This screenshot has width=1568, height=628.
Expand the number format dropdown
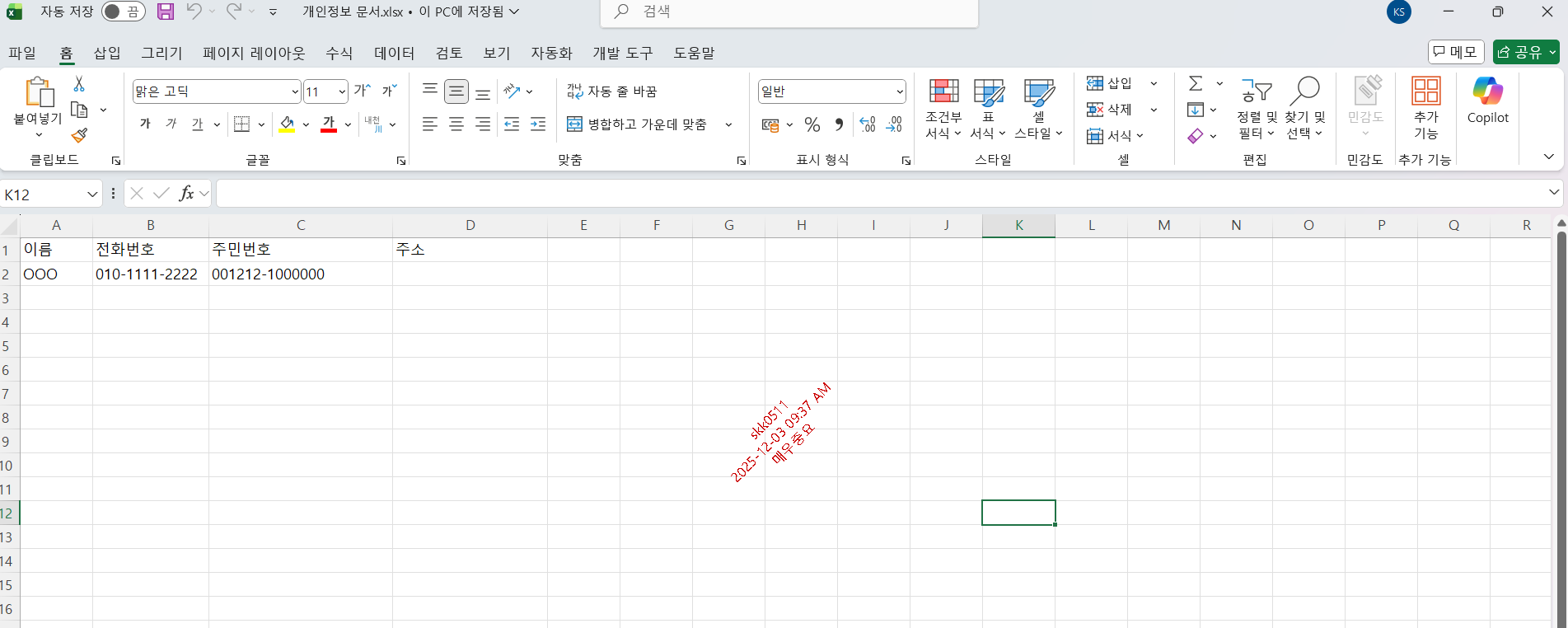pyautogui.click(x=899, y=91)
